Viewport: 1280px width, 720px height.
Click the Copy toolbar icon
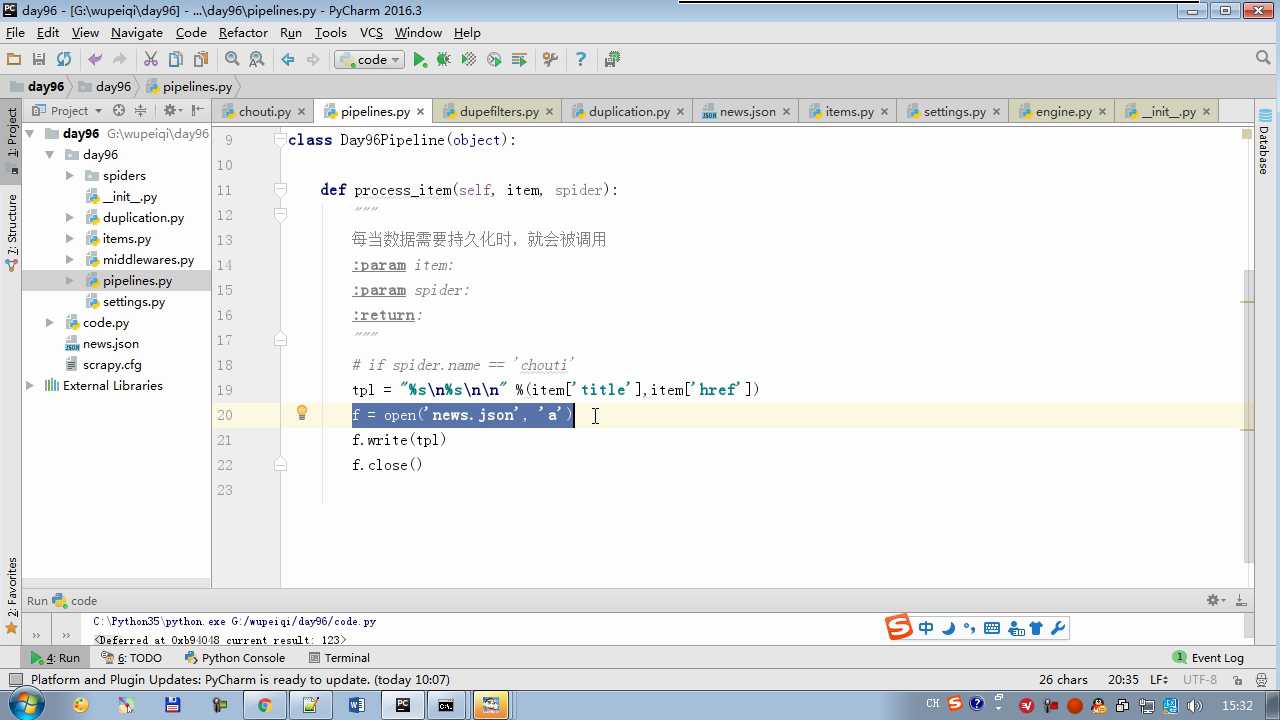[x=176, y=60]
